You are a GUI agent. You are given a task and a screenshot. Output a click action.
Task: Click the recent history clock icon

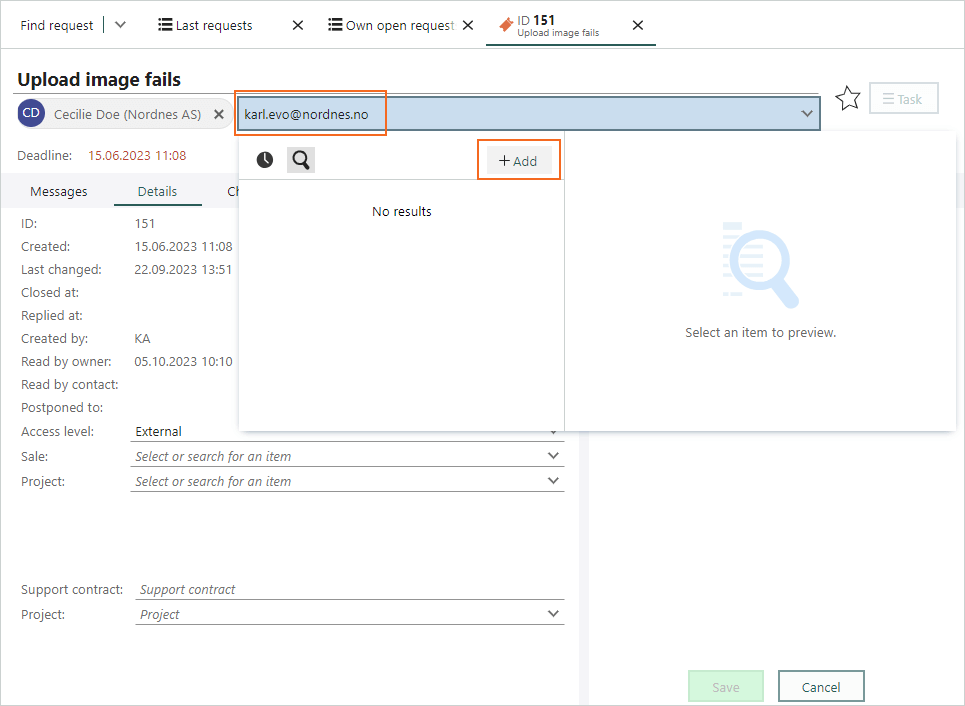(x=265, y=160)
